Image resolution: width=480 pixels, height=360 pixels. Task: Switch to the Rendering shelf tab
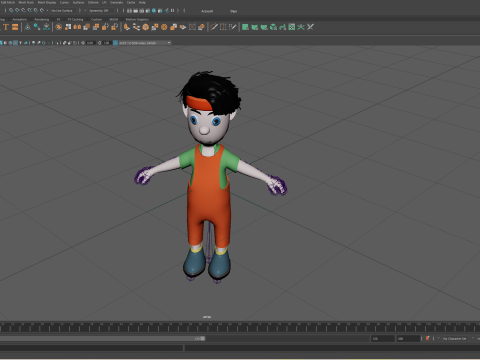[x=42, y=19]
